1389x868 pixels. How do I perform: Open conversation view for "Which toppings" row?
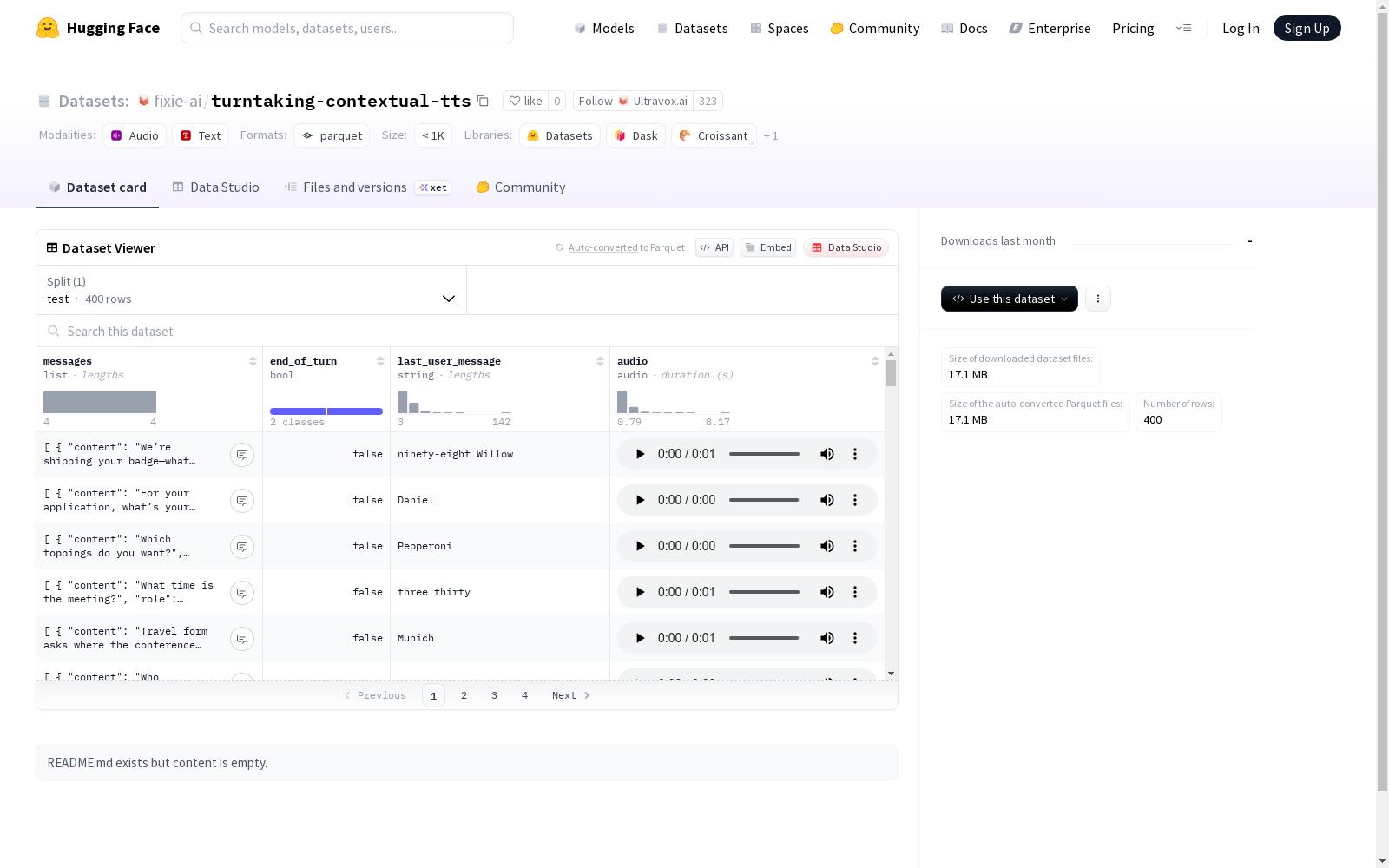point(242,546)
